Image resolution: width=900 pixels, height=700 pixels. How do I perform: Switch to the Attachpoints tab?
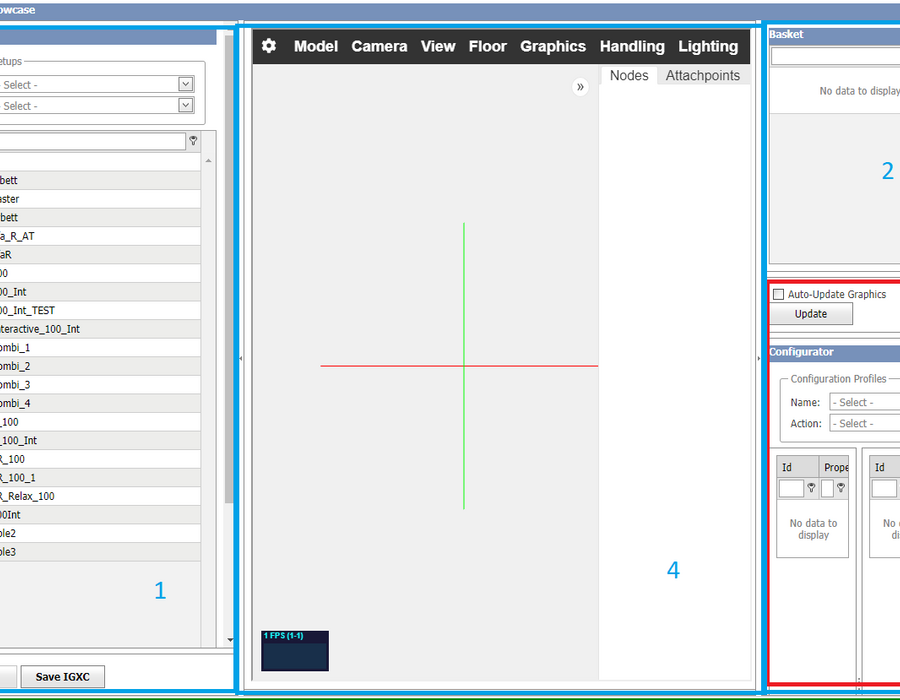pos(703,76)
